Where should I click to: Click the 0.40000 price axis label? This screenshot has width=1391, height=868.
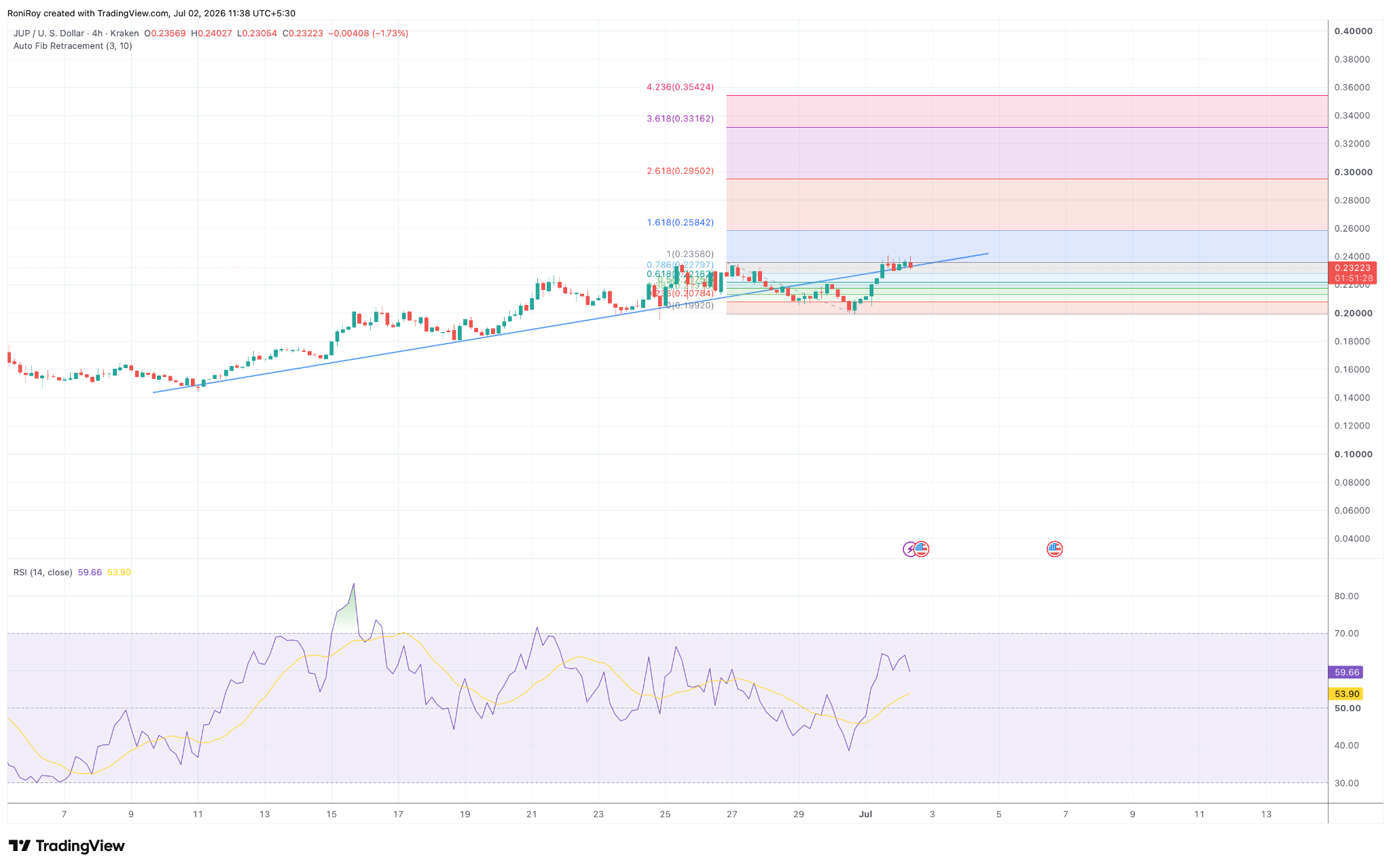click(x=1353, y=31)
